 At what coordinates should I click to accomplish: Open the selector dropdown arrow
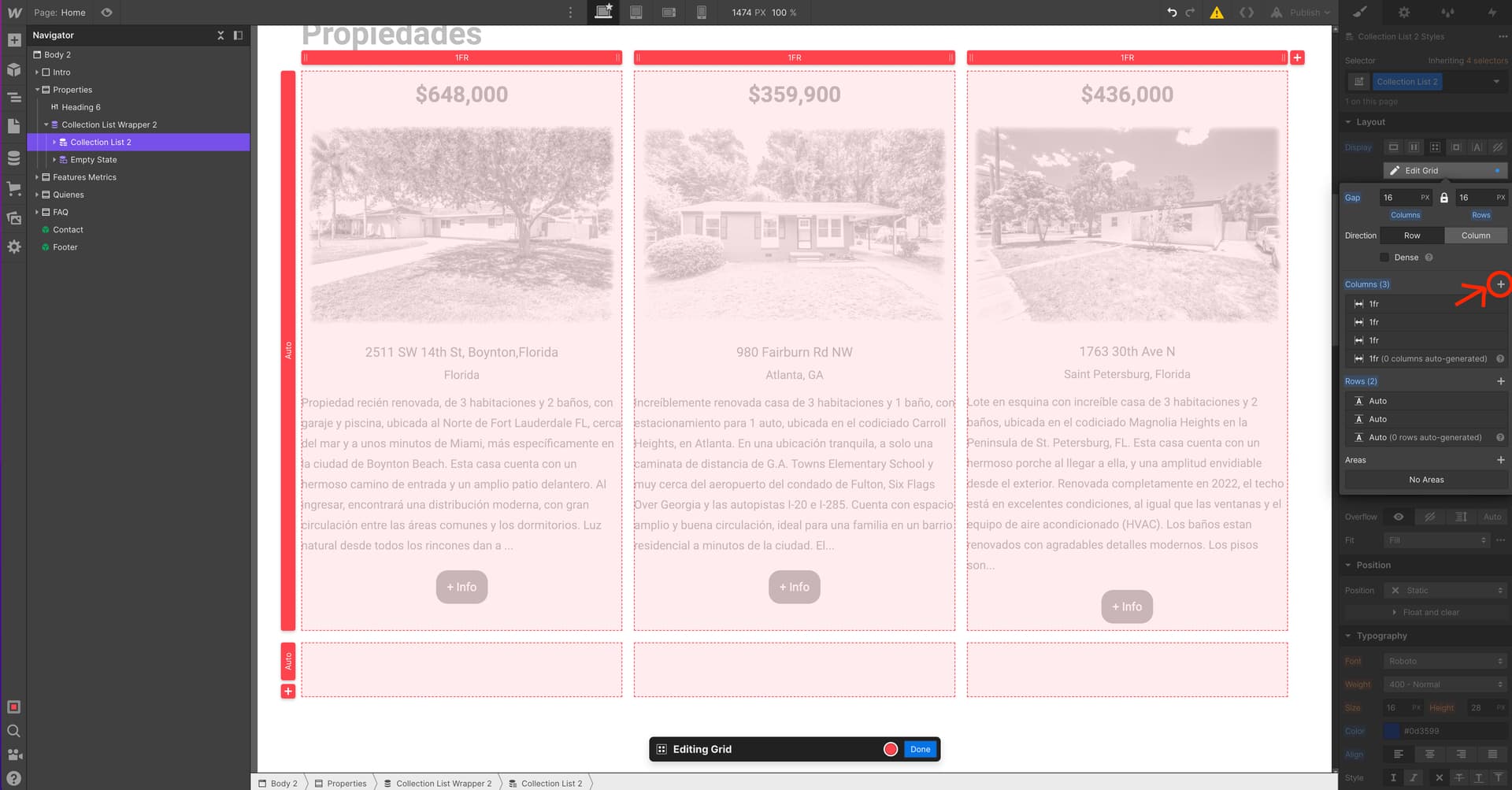[x=1496, y=82]
